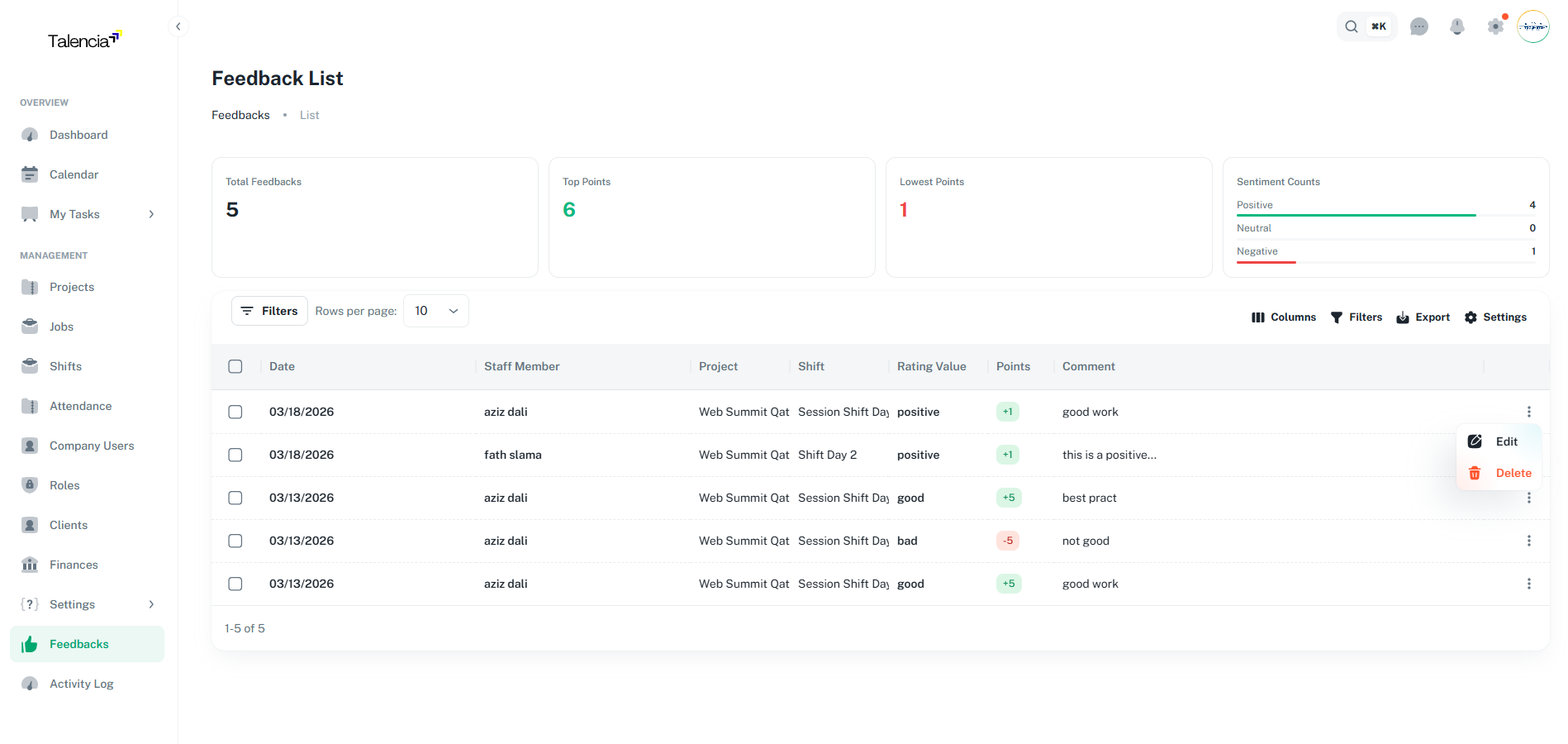This screenshot has height=744, width=1568.
Task: Click Delete in the row context menu
Action: pyautogui.click(x=1514, y=472)
